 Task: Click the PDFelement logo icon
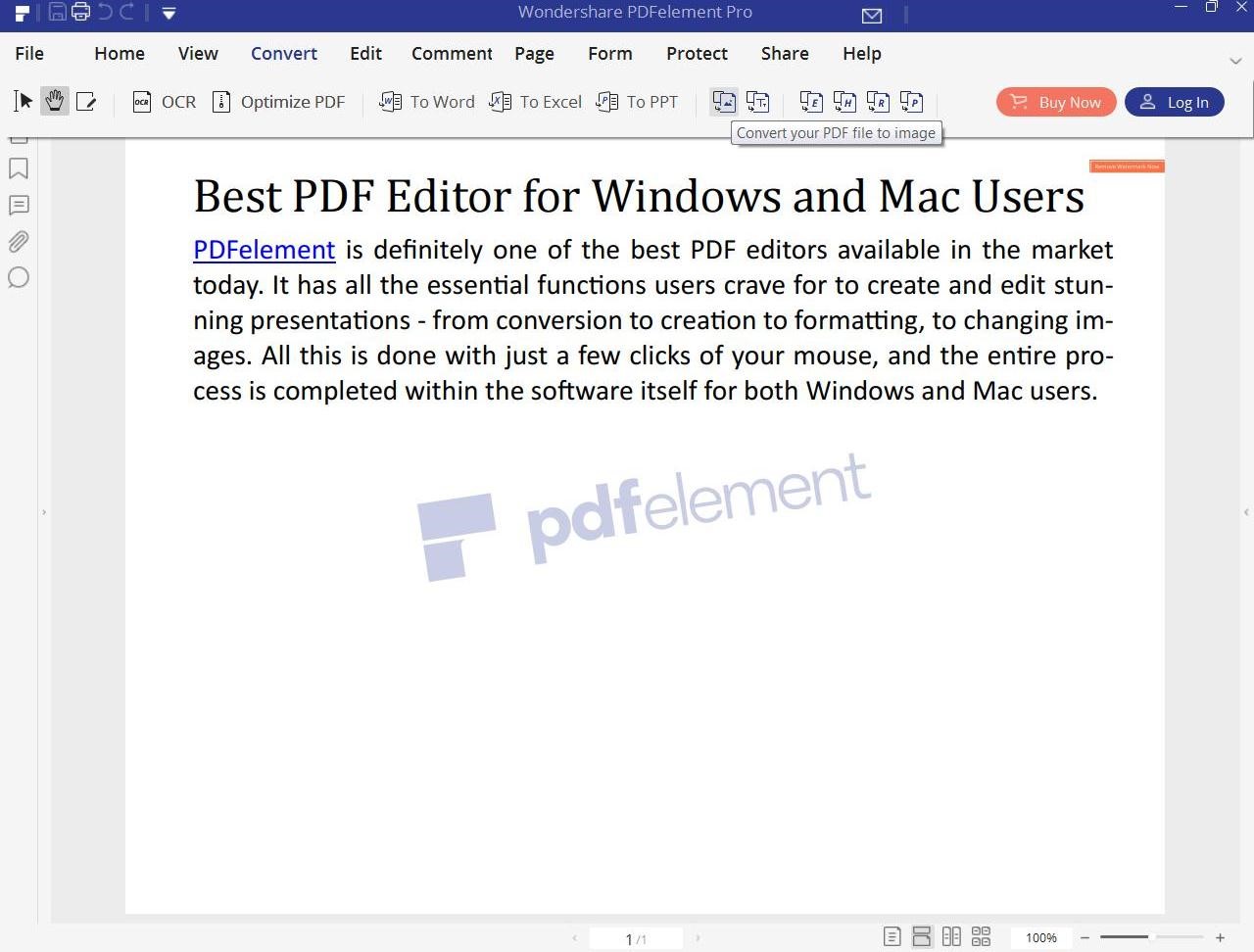pos(23,14)
